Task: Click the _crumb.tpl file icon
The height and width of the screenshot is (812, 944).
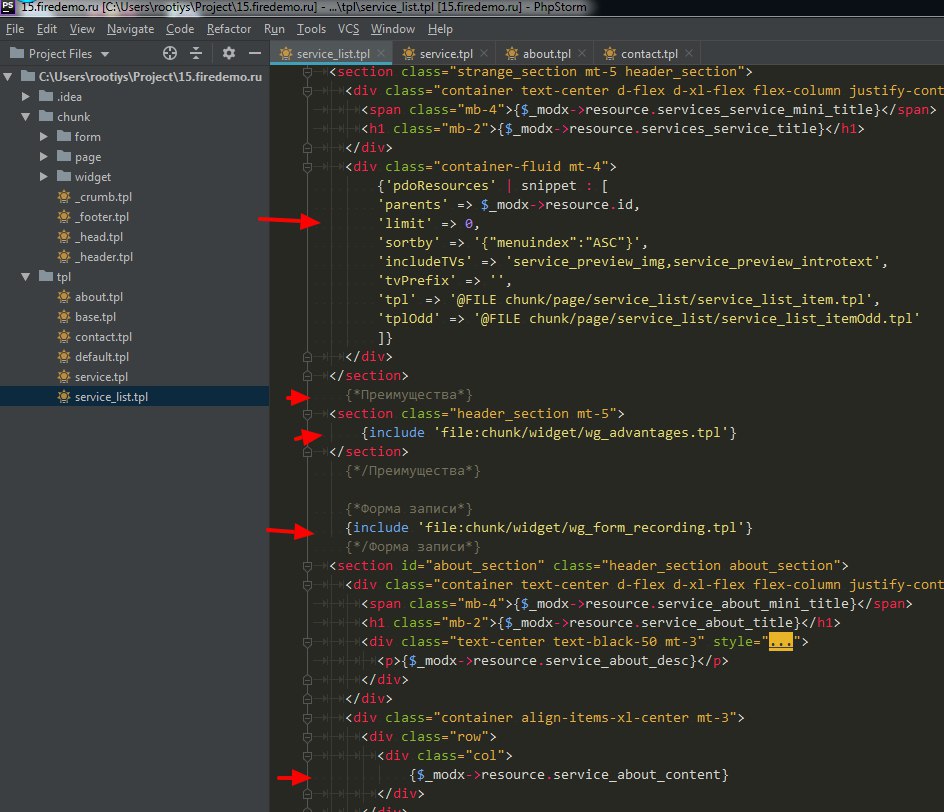Action: (x=64, y=196)
